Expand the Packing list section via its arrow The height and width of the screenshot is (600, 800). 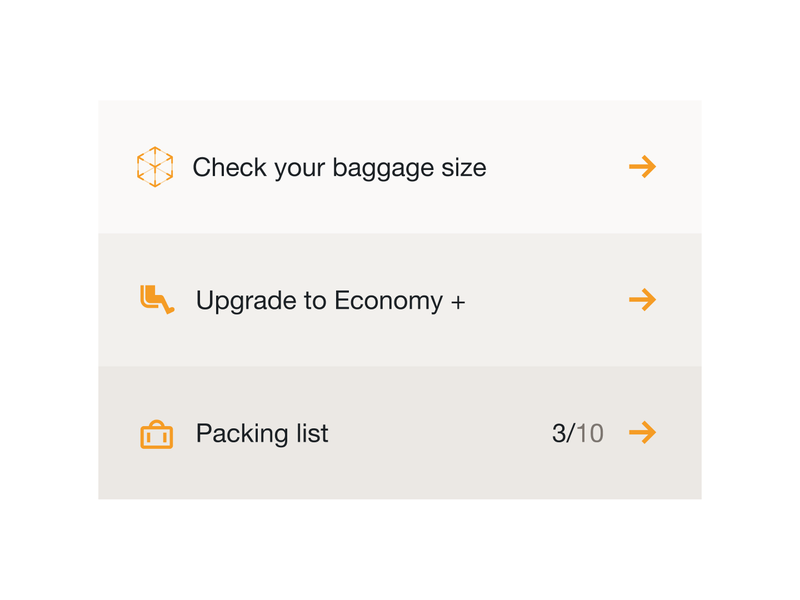[x=644, y=433]
